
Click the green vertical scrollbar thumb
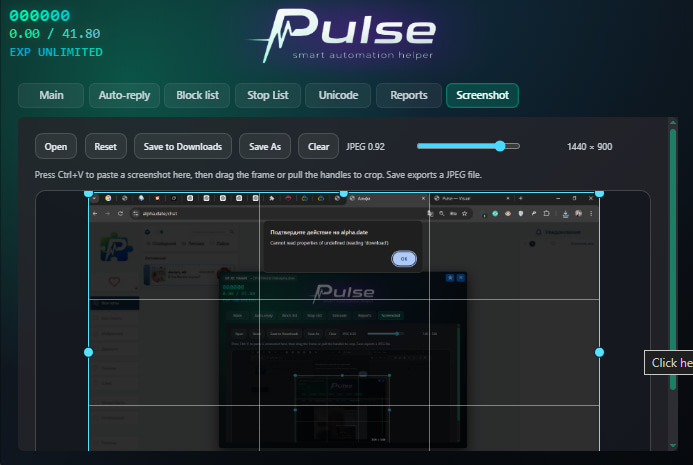click(673, 259)
